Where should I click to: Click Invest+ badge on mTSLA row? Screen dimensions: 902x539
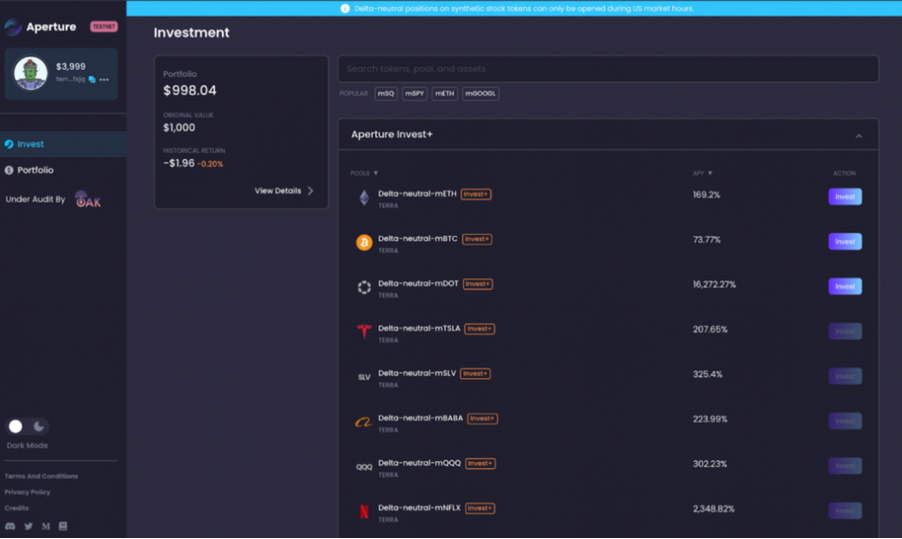480,329
